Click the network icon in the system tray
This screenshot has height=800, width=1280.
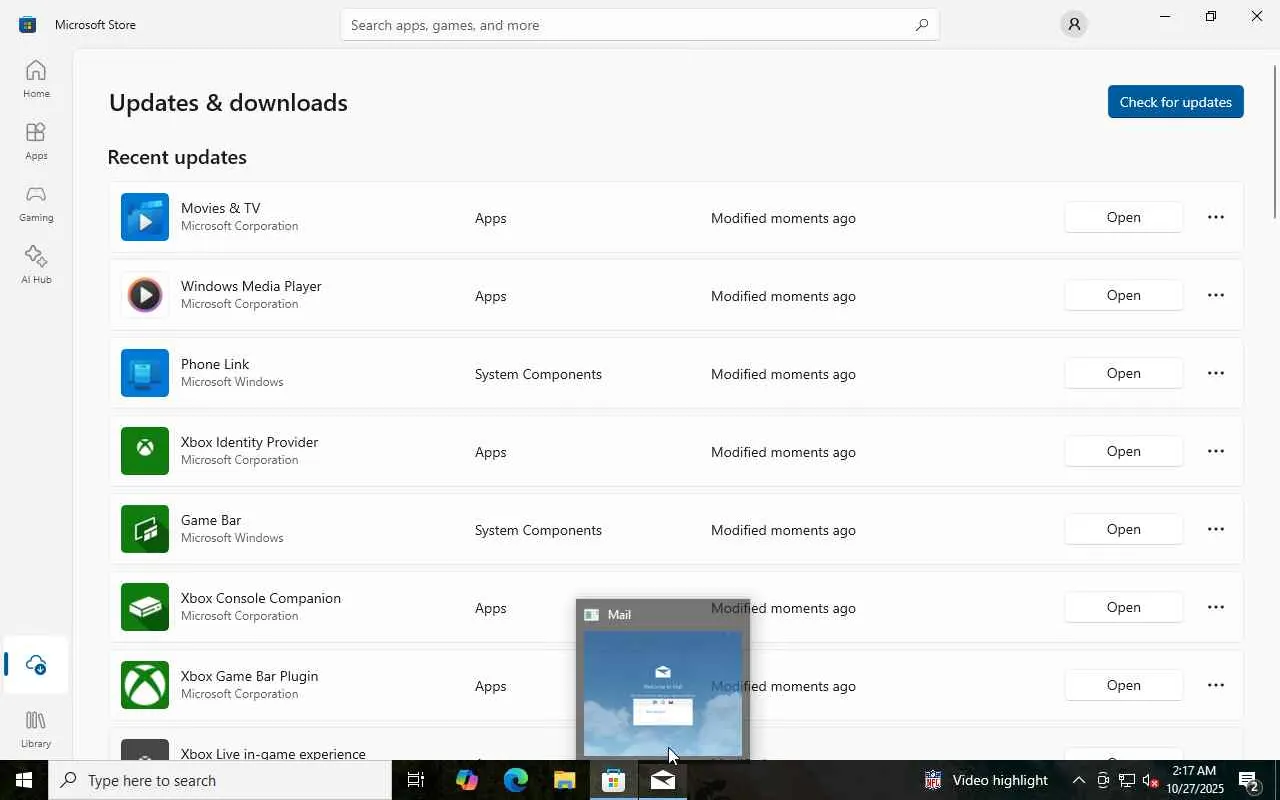1126,780
